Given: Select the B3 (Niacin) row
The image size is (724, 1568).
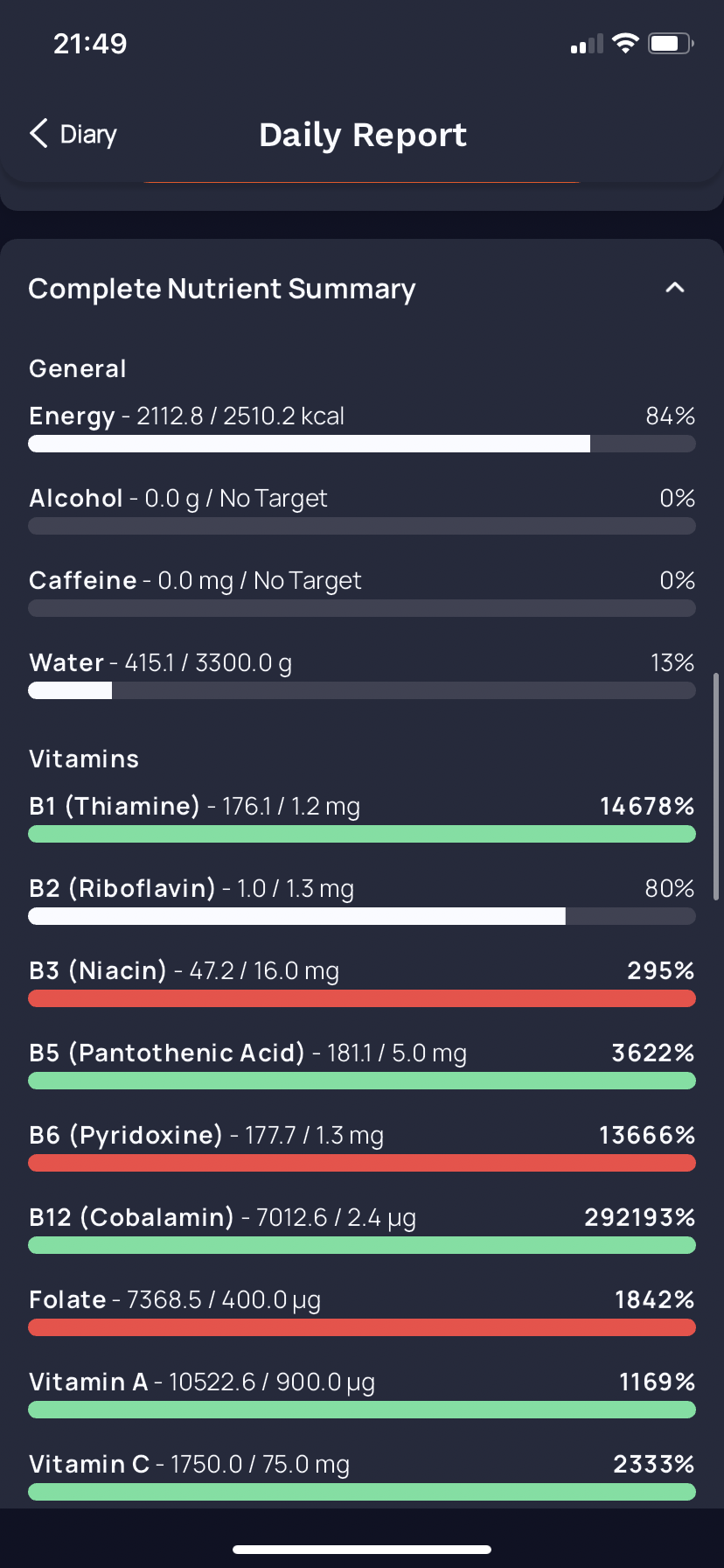Looking at the screenshot, I should coord(362,982).
